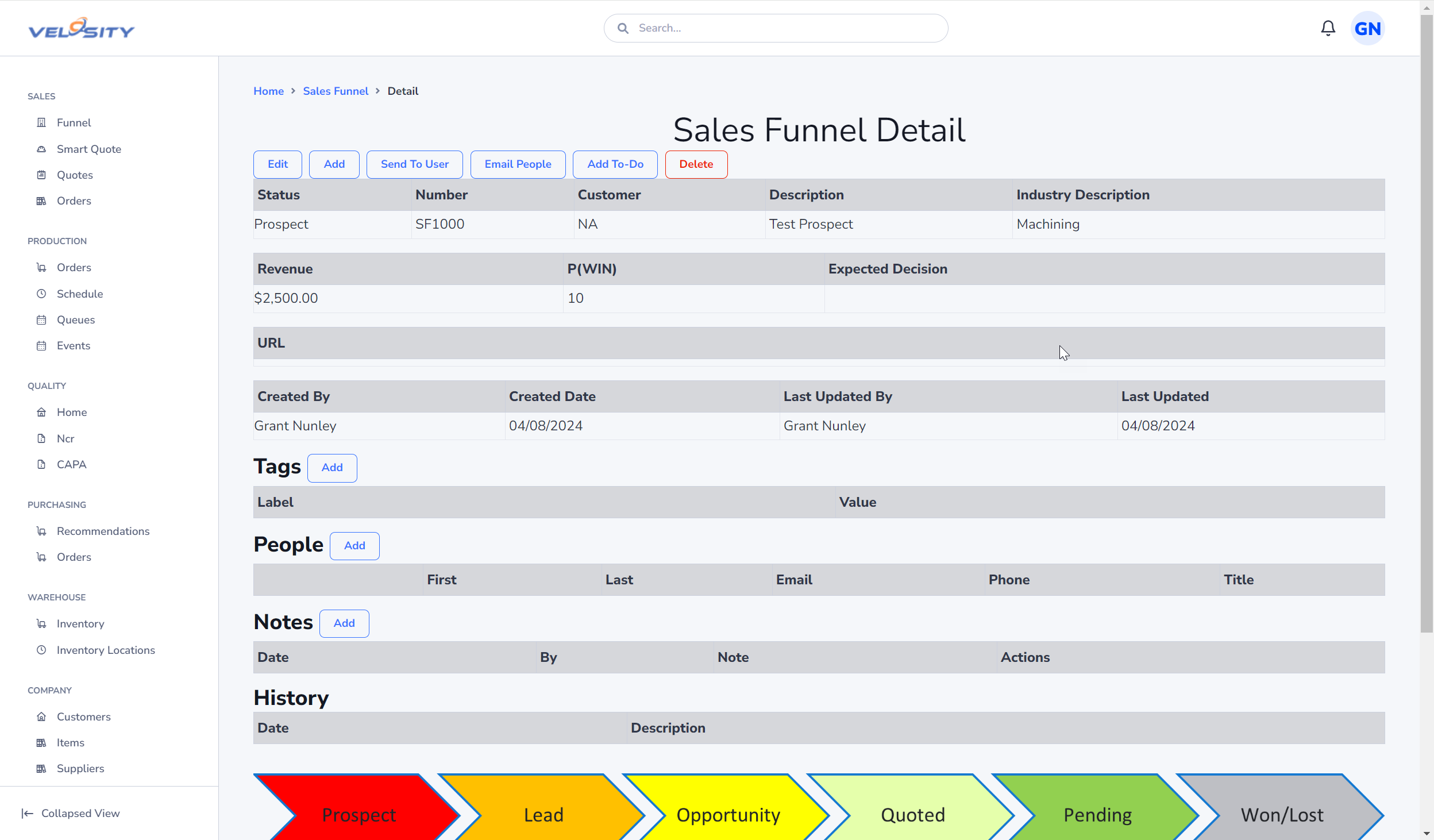Image resolution: width=1434 pixels, height=840 pixels.
Task: Click the Quotes sidebar icon
Action: [41, 175]
